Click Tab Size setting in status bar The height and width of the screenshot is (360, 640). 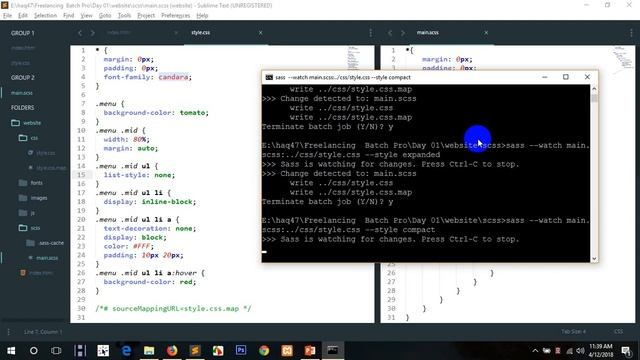click(x=573, y=331)
